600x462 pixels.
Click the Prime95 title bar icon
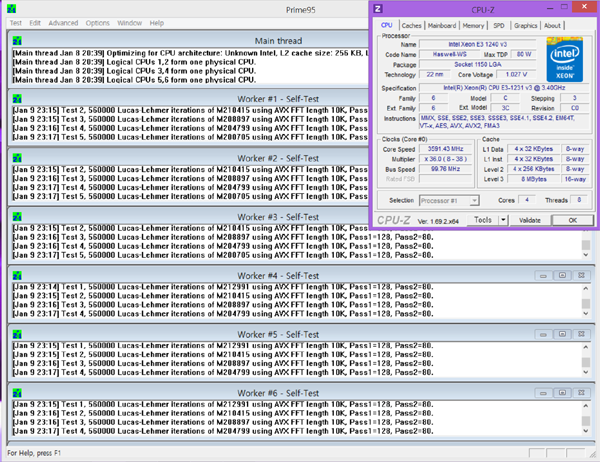pos(11,9)
